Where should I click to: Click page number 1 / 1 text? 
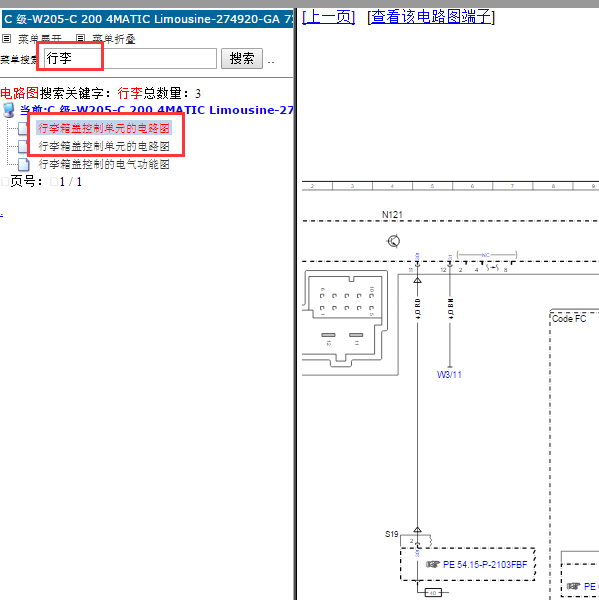71,182
